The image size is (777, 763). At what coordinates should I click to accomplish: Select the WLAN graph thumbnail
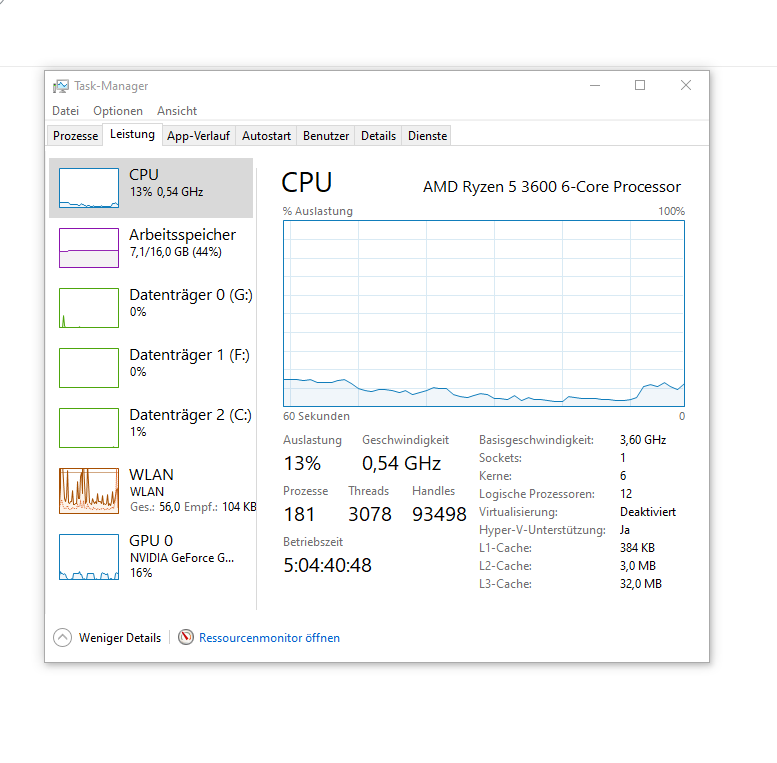point(89,490)
